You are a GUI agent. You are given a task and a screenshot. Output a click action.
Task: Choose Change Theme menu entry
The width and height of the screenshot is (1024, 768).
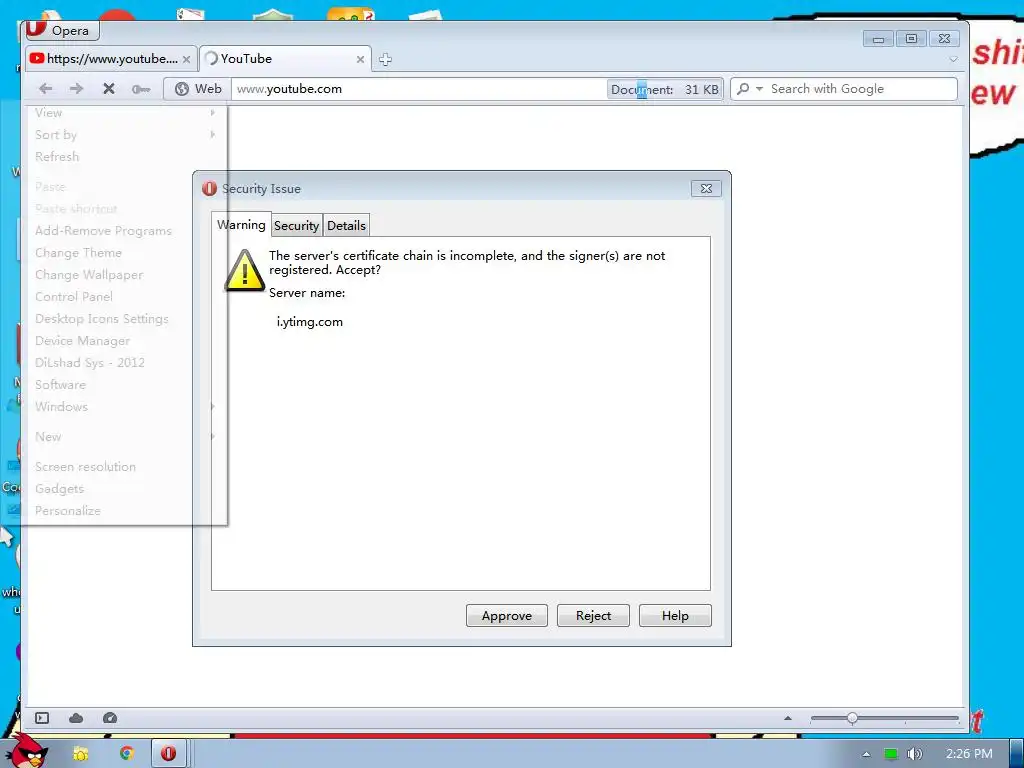pos(124,253)
